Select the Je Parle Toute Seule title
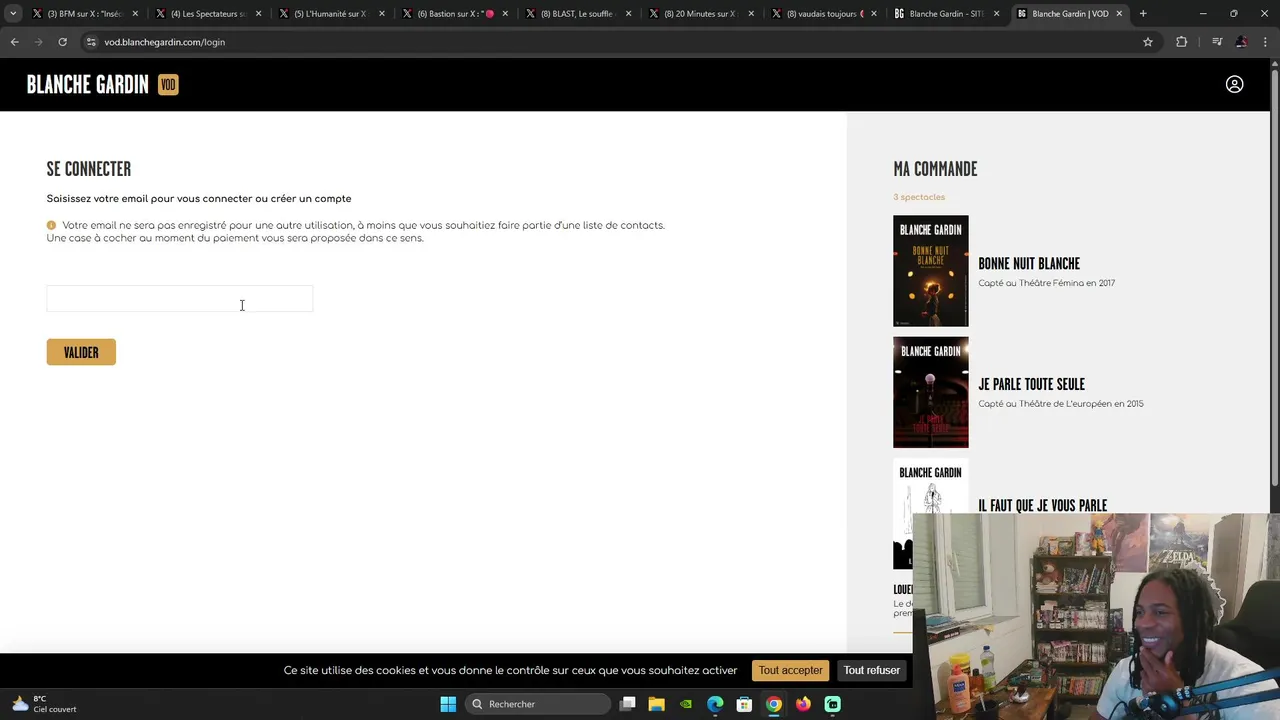1280x720 pixels. 1031,384
